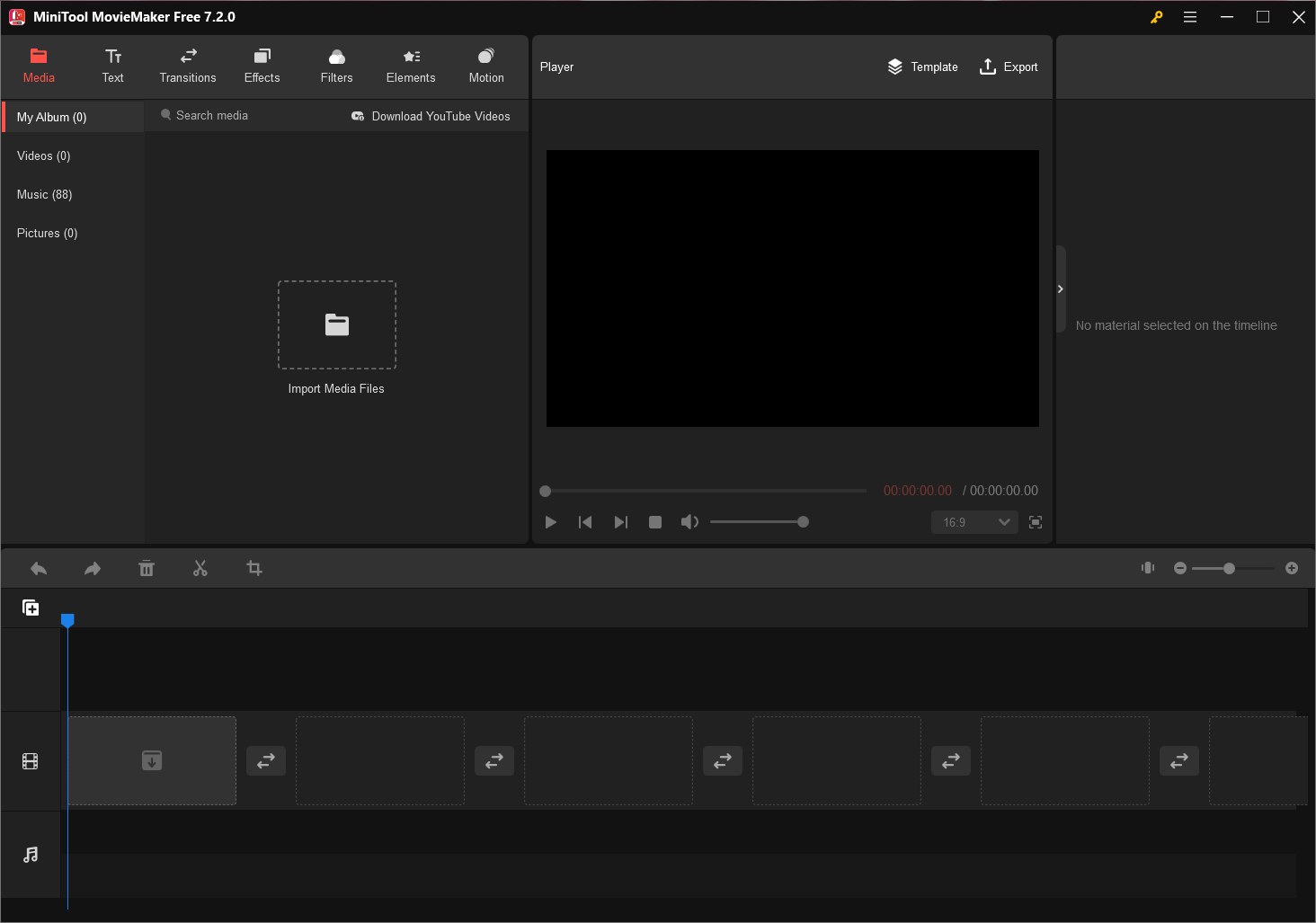This screenshot has width=1316, height=923.
Task: Split clip with the scissors icon
Action: (x=200, y=568)
